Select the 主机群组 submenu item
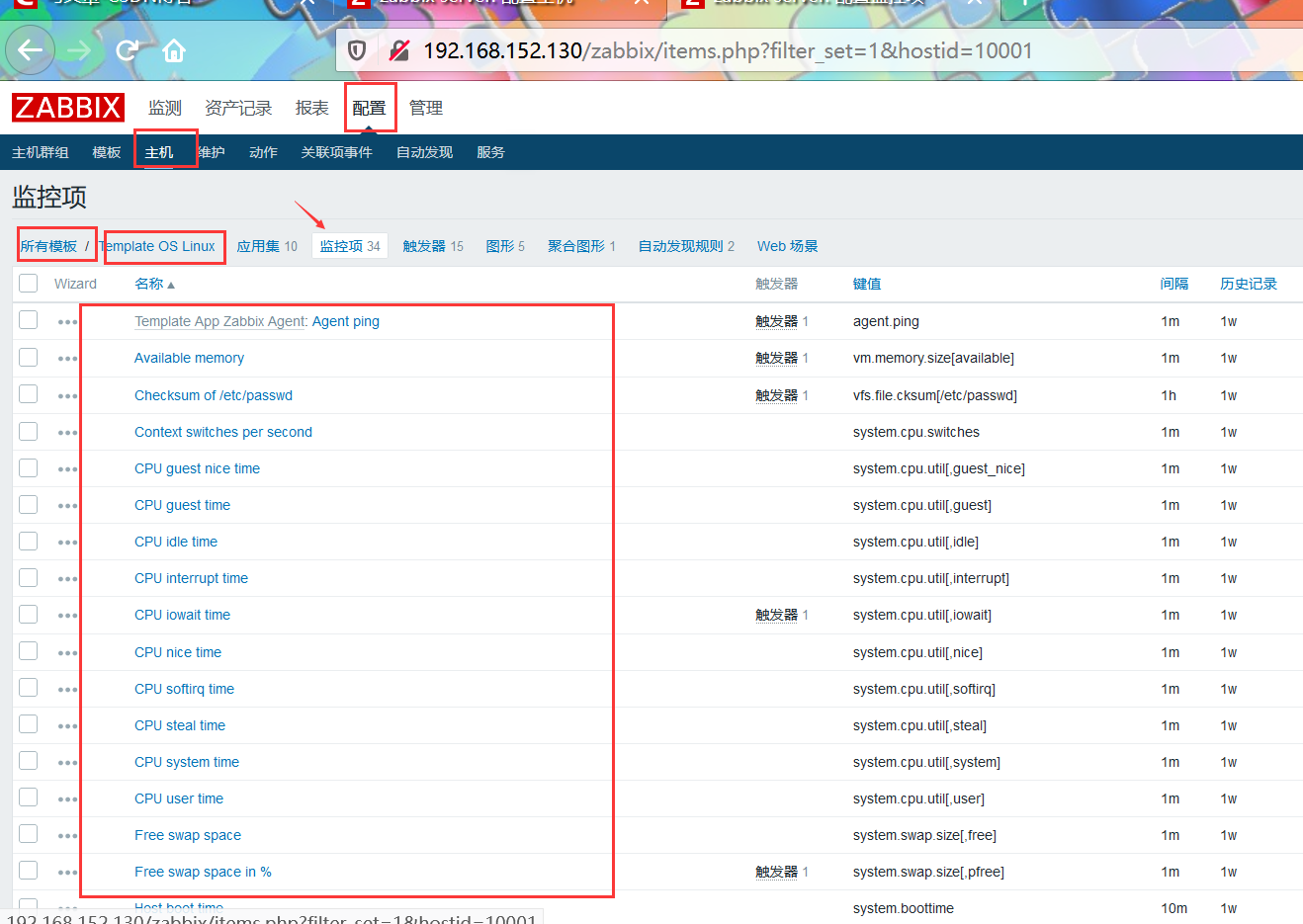Image resolution: width=1303 pixels, height=924 pixels. coord(41,152)
